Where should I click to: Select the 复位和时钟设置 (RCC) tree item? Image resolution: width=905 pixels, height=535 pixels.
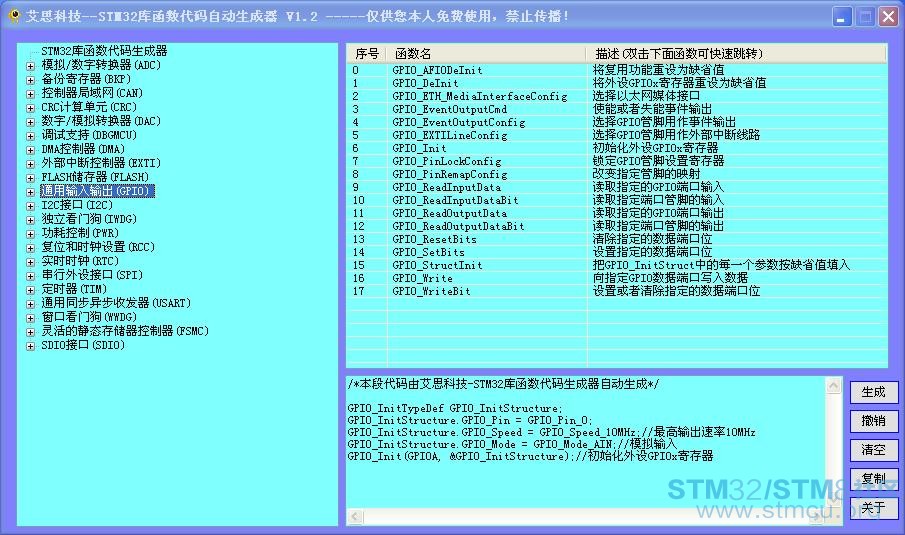98,247
